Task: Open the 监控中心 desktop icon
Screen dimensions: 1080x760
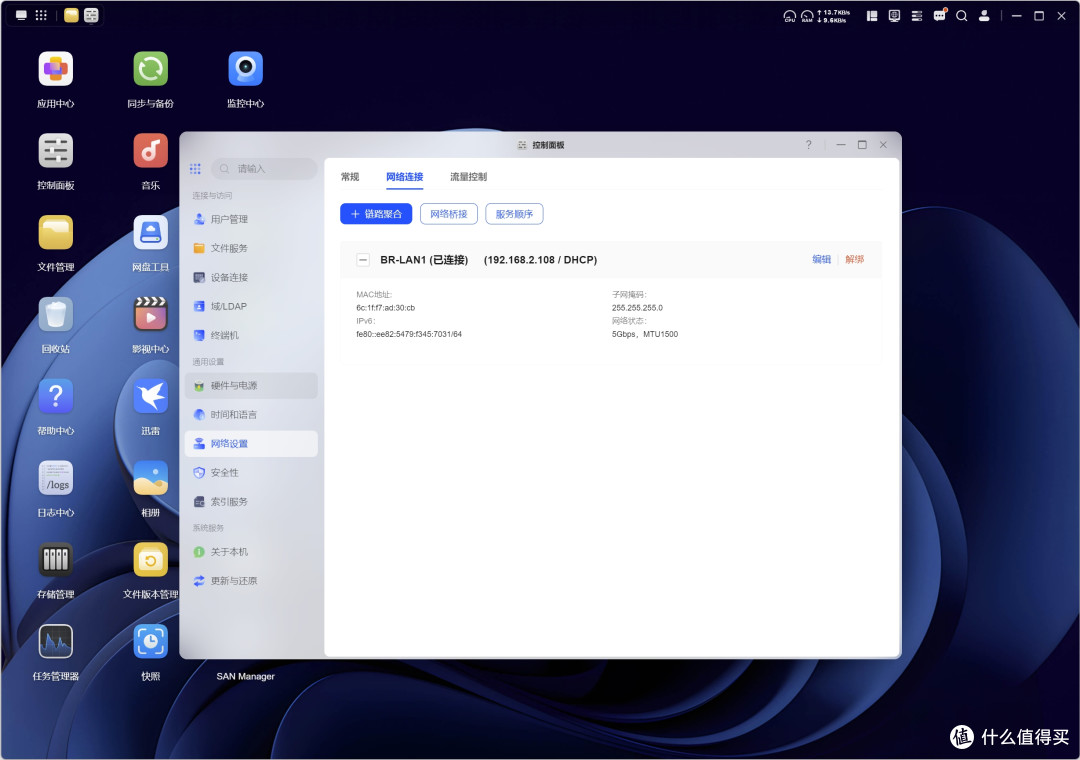Action: click(245, 69)
